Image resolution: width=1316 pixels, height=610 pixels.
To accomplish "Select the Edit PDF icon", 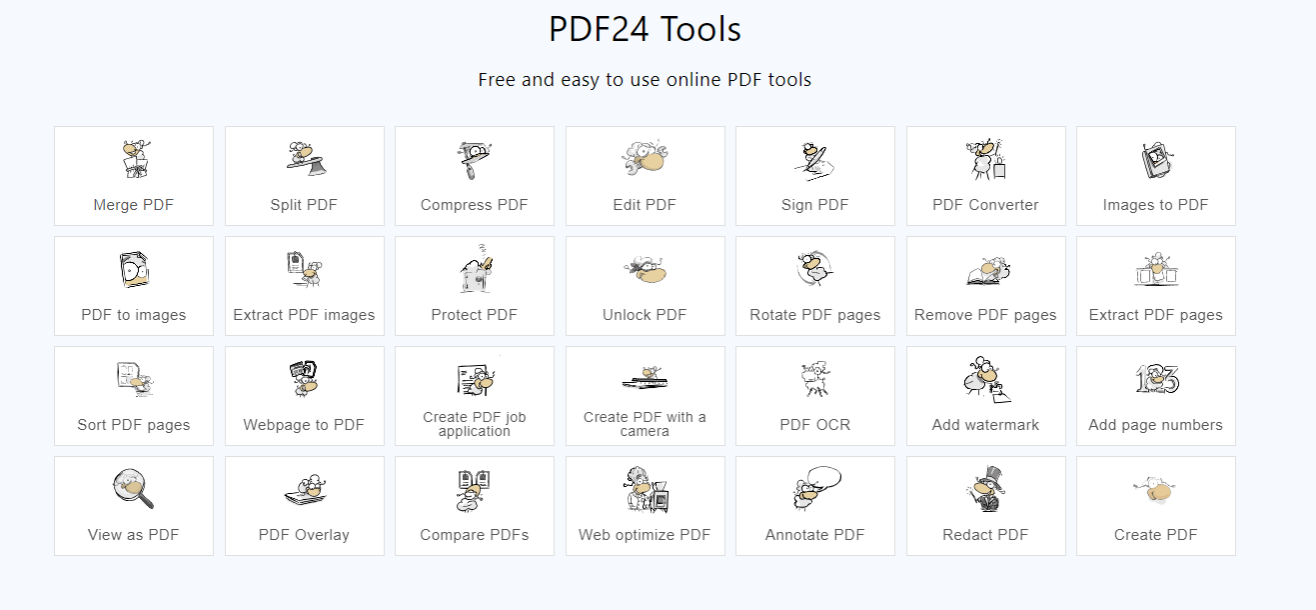I will click(x=645, y=160).
